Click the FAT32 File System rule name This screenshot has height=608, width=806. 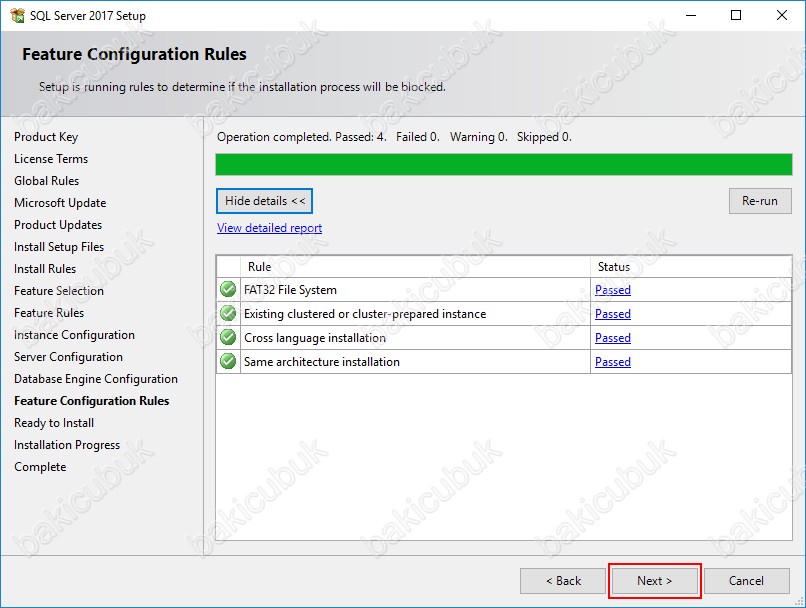290,290
